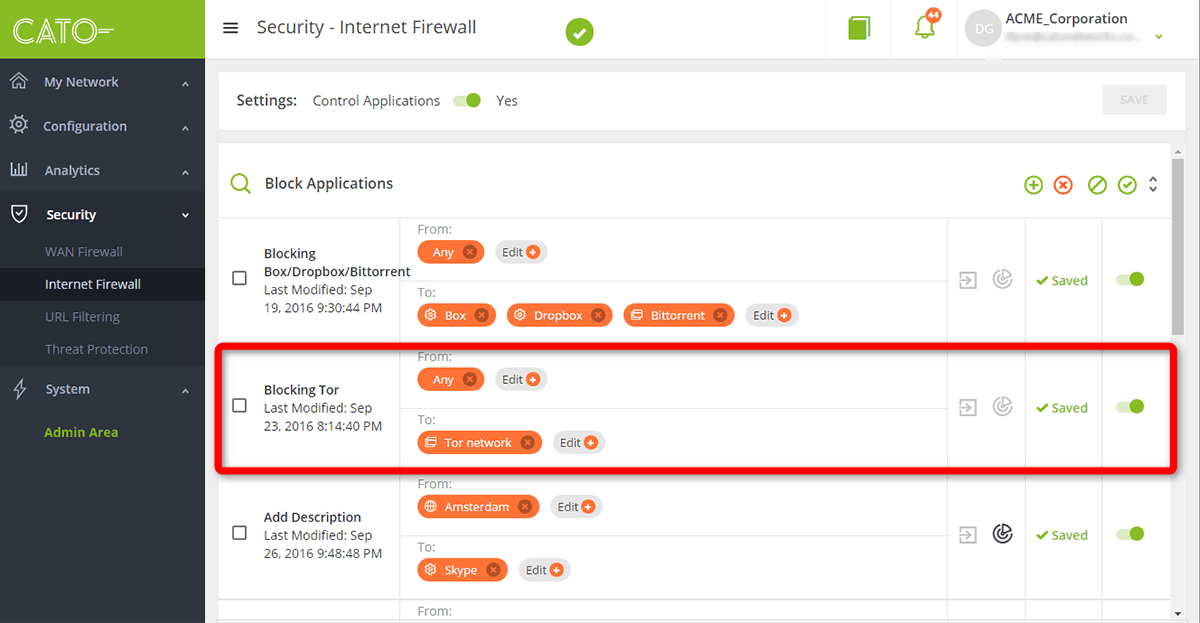Screen dimensions: 1200x623
Task: Click the "Block Applications" section heading
Action: coord(329,183)
